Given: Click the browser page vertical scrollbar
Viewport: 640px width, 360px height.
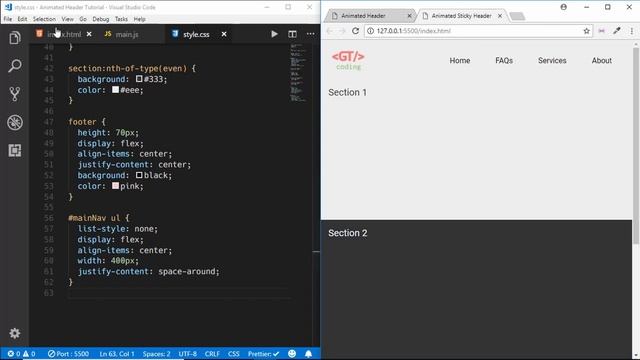Looking at the screenshot, I should coord(636,146).
